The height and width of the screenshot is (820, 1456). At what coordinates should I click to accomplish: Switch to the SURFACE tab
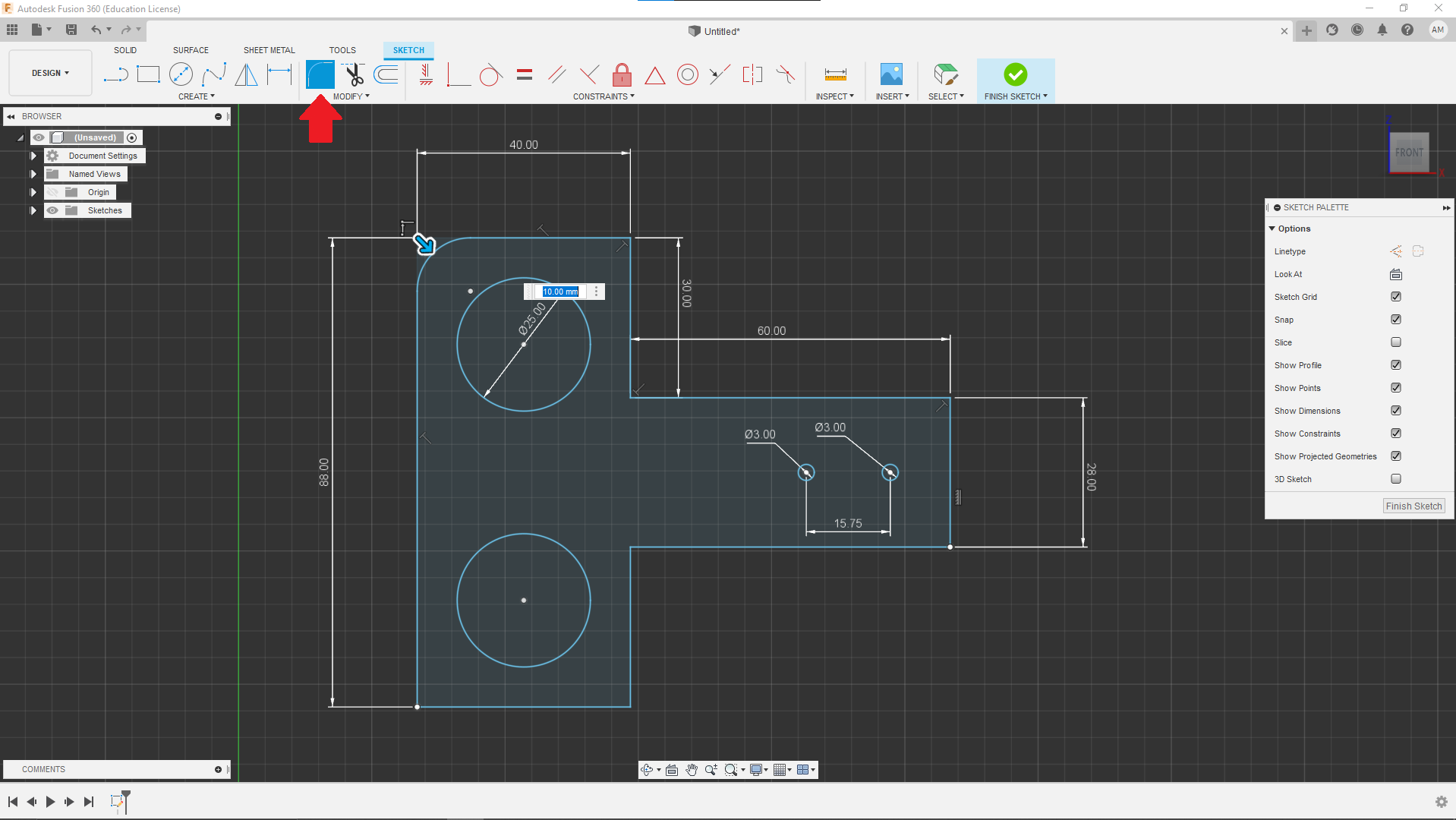point(191,50)
